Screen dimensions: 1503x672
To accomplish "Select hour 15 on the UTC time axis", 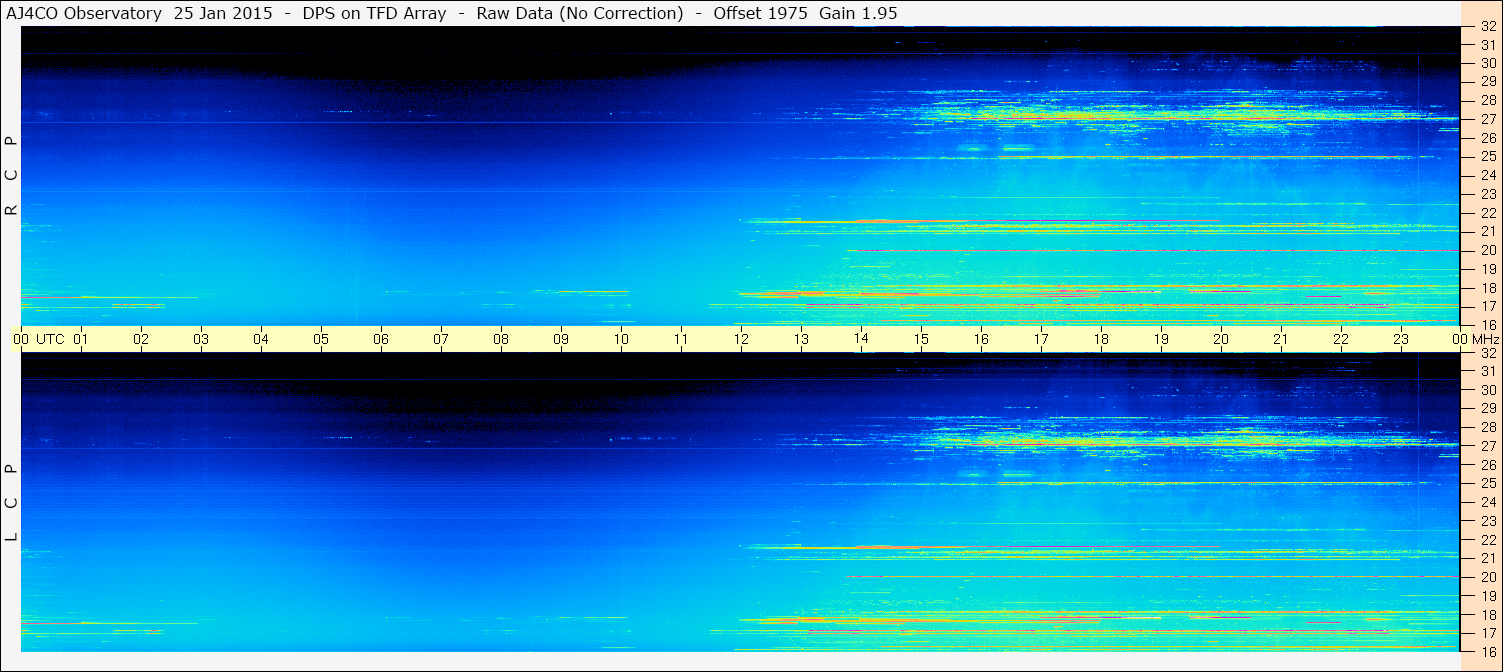I will pyautogui.click(x=921, y=339).
